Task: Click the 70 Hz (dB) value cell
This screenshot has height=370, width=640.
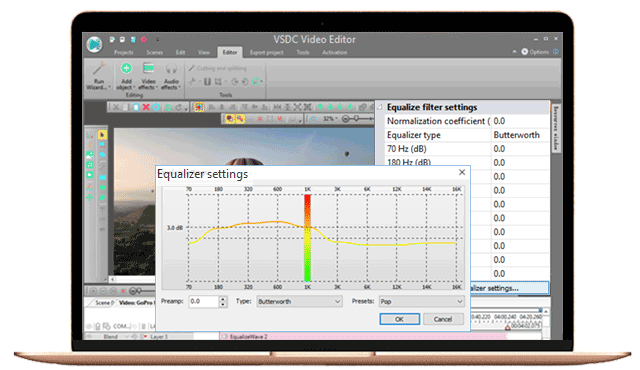Action: tap(520, 149)
